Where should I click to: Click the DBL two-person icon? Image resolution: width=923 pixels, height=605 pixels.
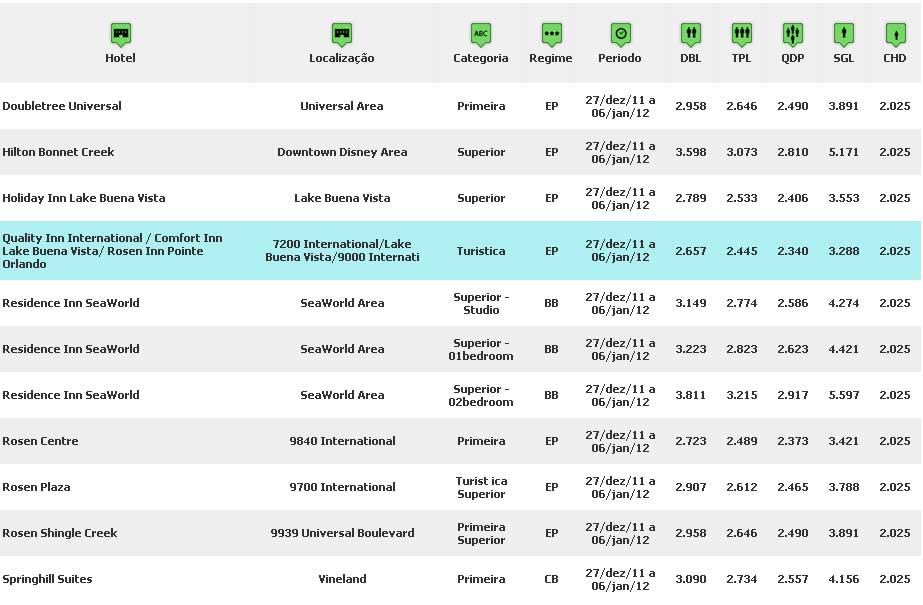tap(690, 34)
